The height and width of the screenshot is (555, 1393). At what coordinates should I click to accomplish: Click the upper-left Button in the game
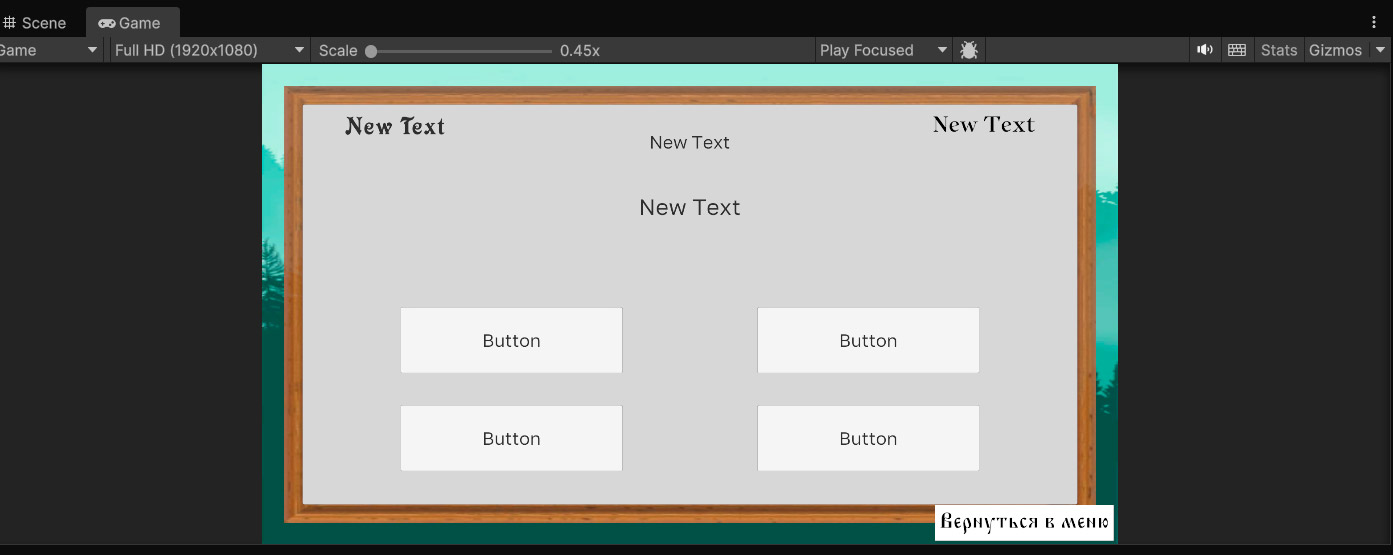[511, 340]
